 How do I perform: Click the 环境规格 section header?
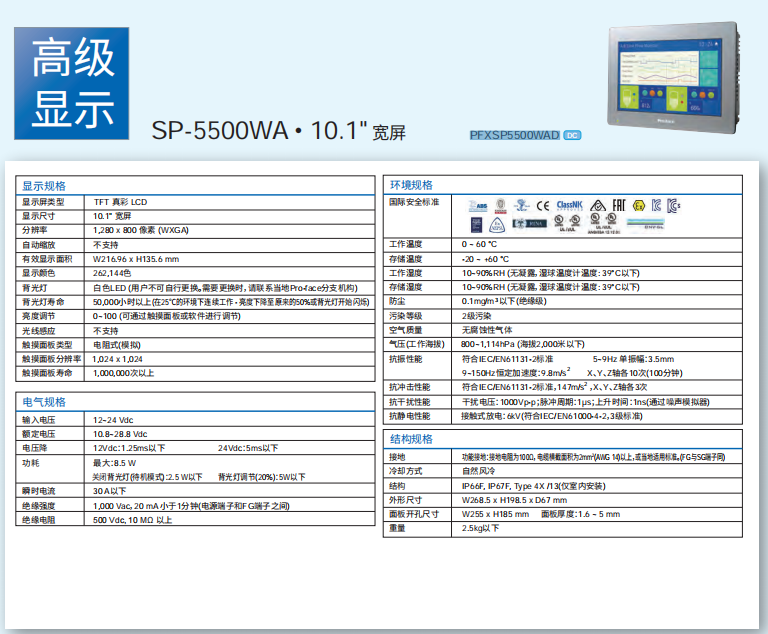point(411,185)
